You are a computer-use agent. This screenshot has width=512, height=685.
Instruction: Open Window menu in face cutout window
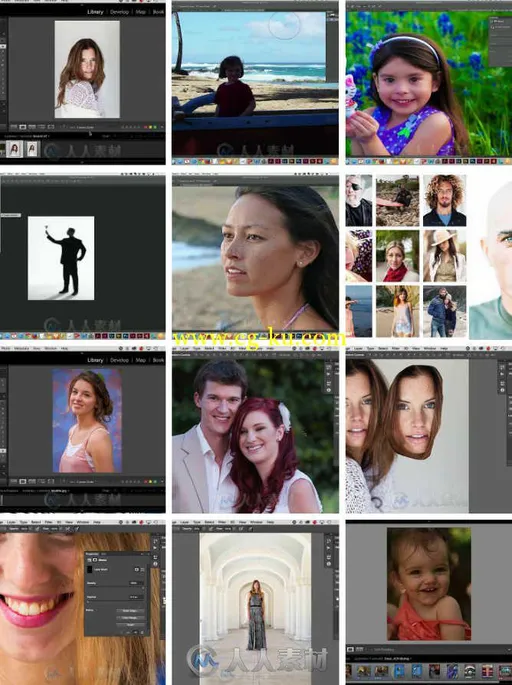(x=430, y=348)
